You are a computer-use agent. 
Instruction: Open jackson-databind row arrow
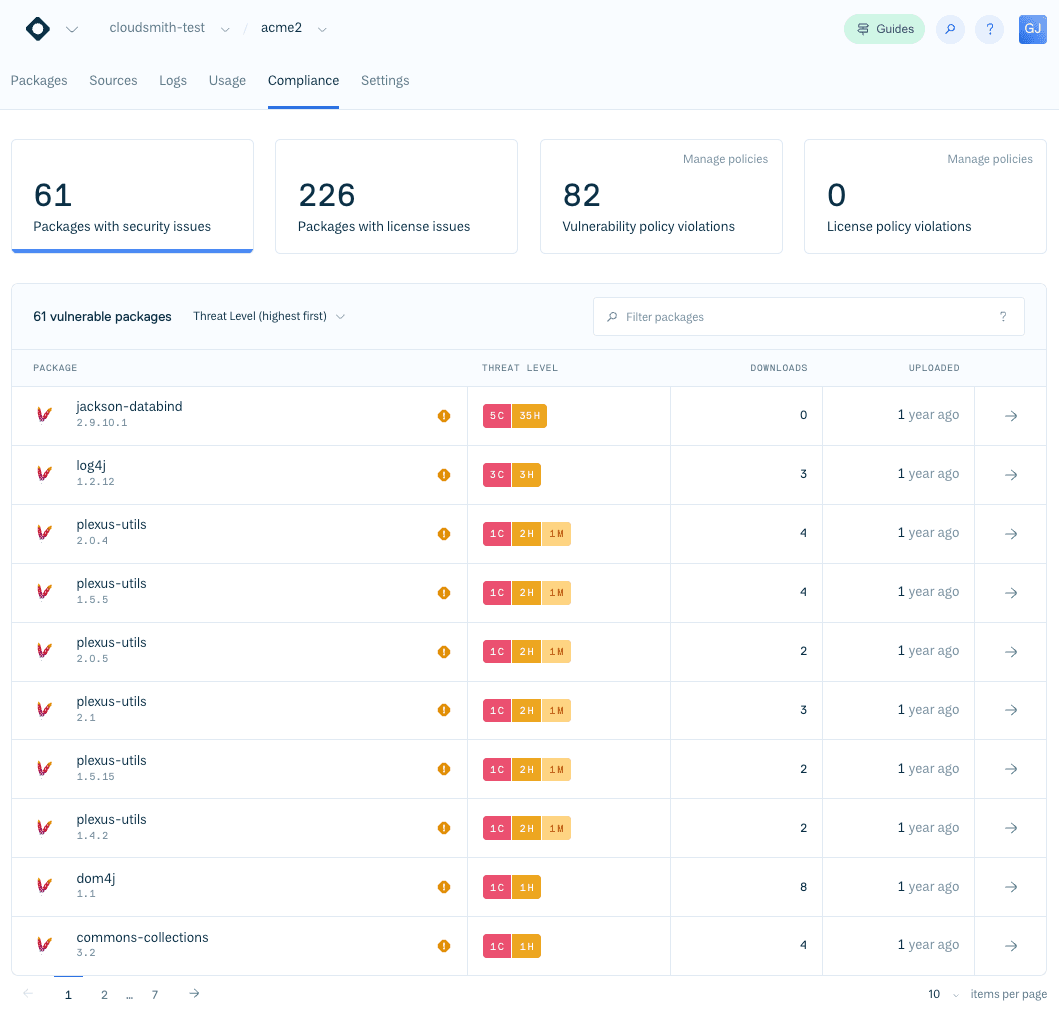(x=1010, y=416)
